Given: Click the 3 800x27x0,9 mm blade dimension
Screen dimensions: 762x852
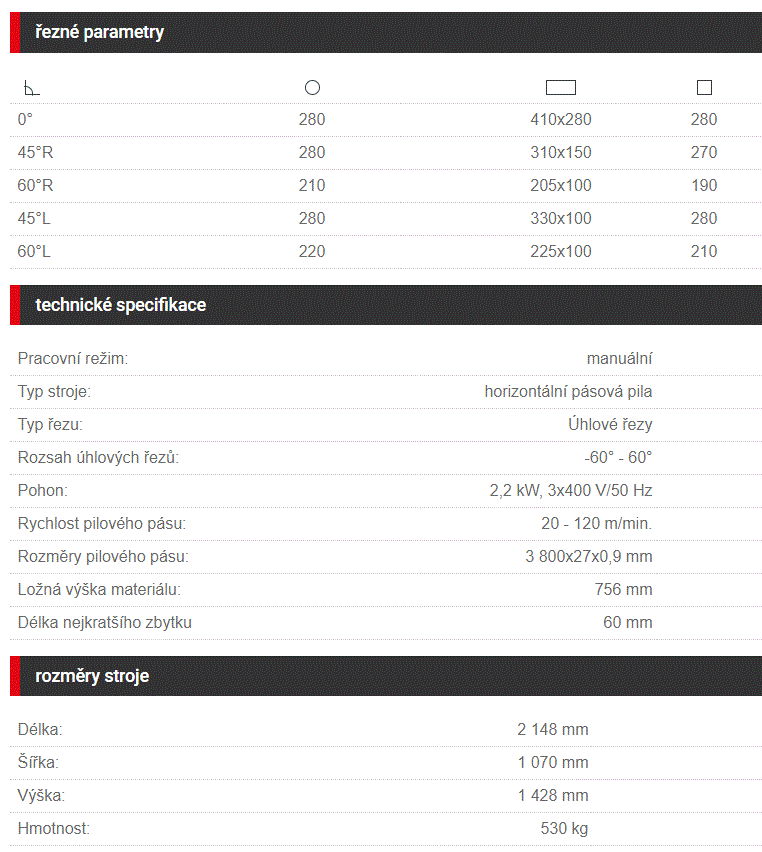Looking at the screenshot, I should [589, 556].
